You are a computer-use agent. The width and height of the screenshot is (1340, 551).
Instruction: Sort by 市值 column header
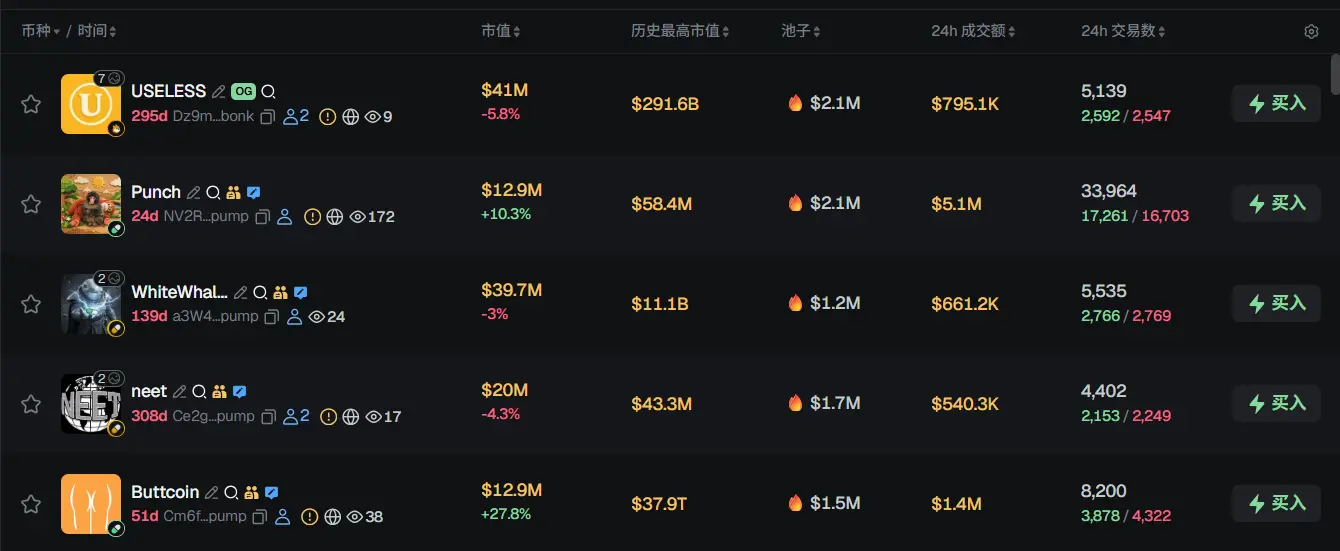click(x=500, y=32)
